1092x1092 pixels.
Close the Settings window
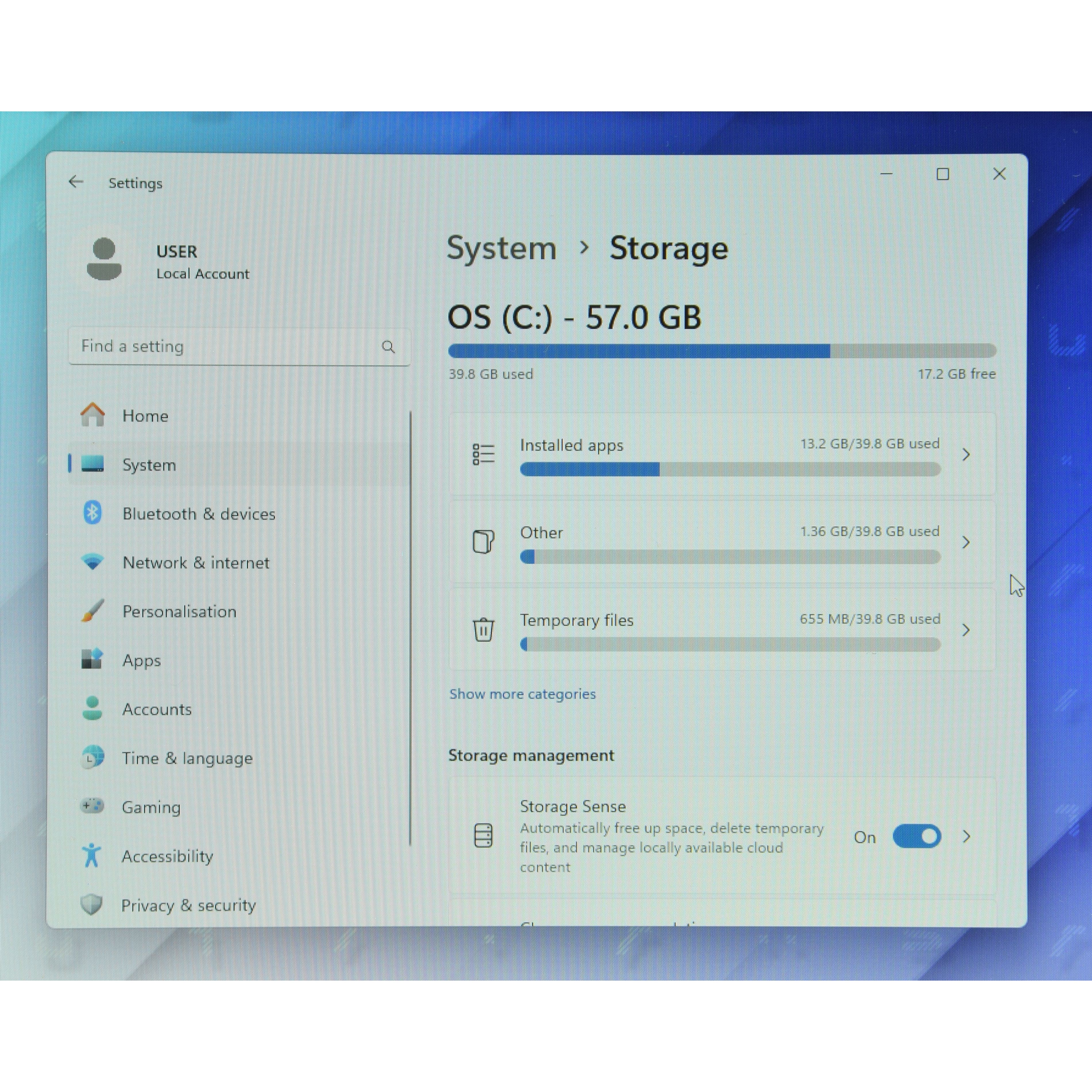999,174
